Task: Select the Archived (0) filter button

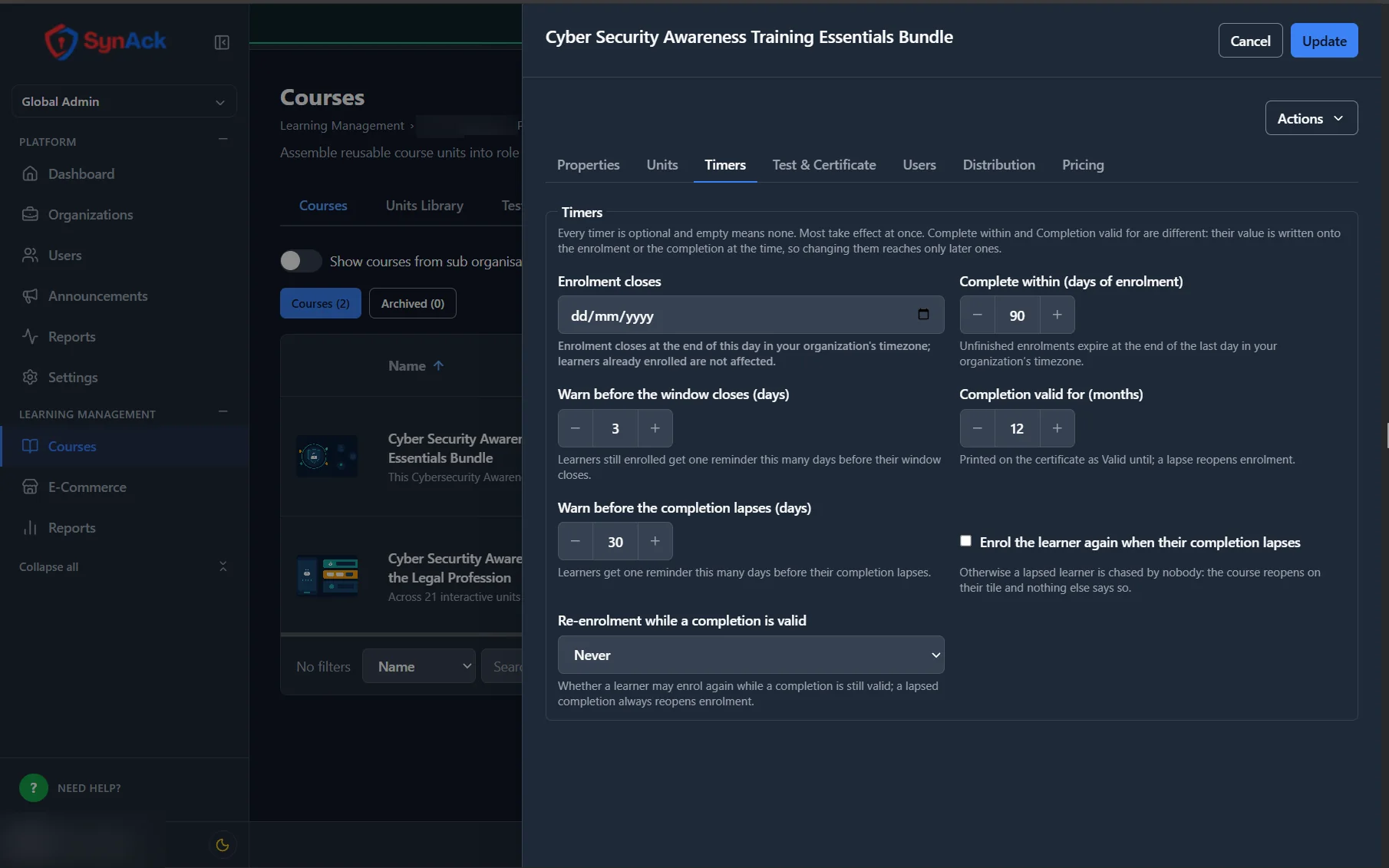Action: 412,303
